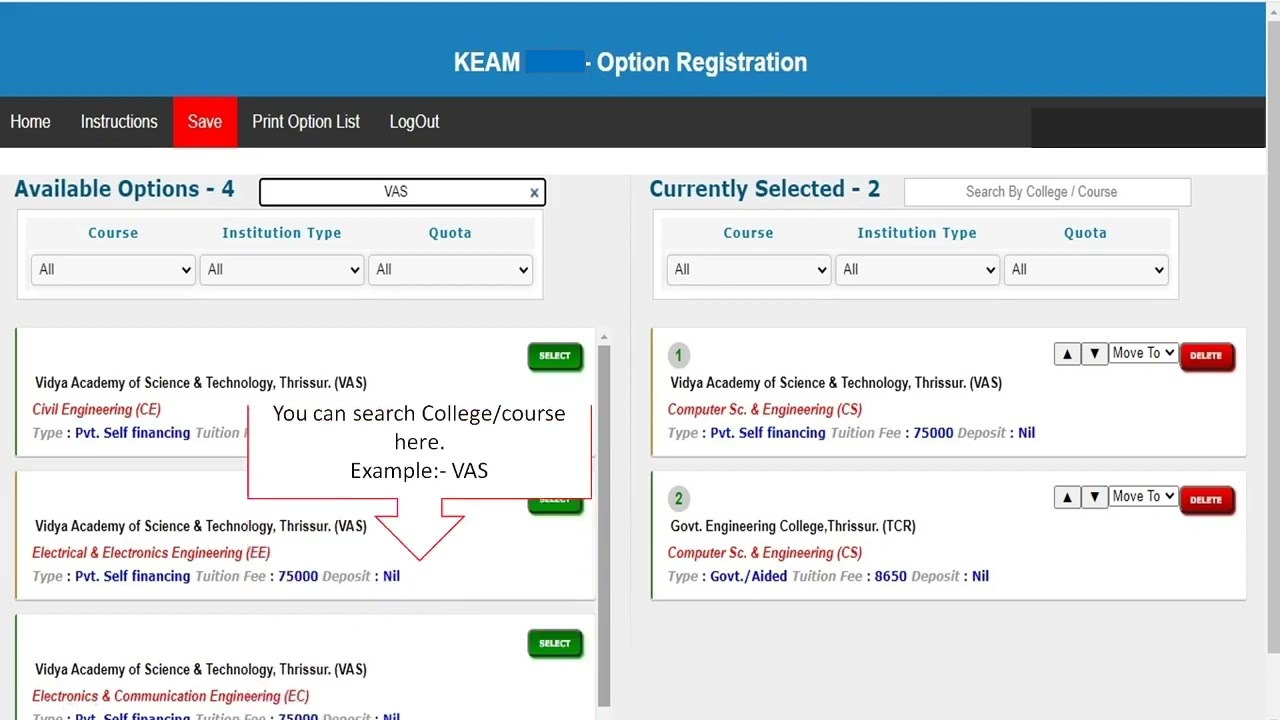1280x720 pixels.
Task: Click the Govt./Aided type label
Action: 749,577
